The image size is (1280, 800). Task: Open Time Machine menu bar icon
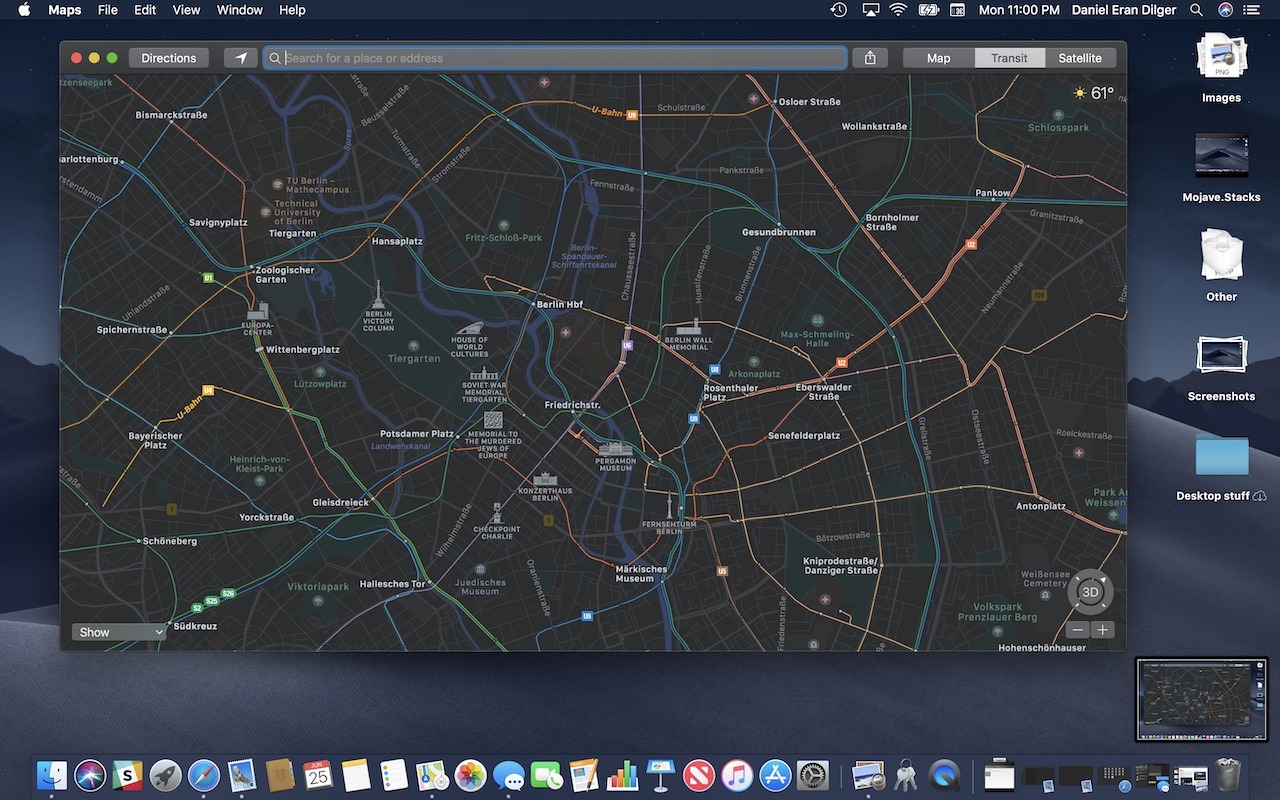pos(839,10)
